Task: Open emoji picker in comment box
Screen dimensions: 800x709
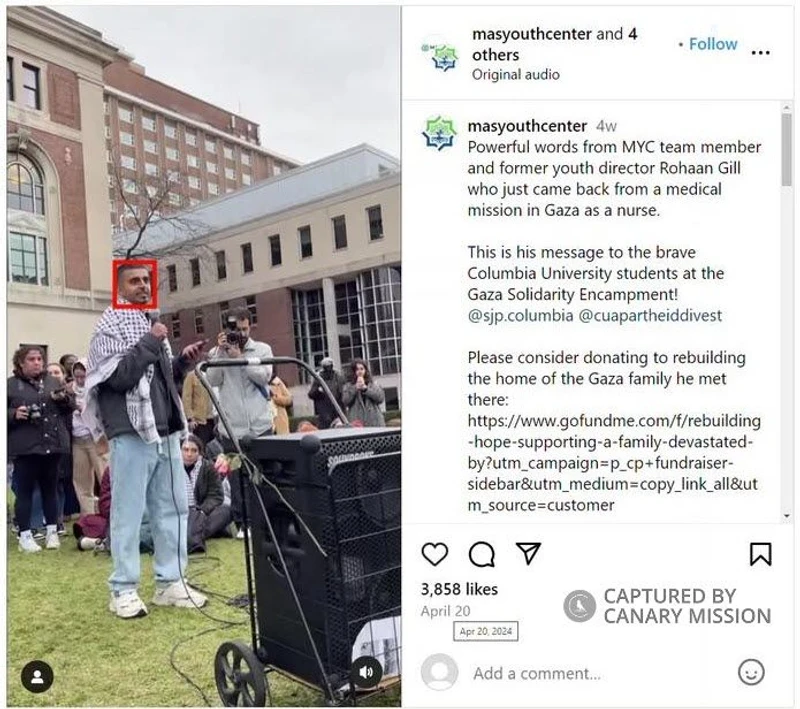Action: [x=751, y=672]
